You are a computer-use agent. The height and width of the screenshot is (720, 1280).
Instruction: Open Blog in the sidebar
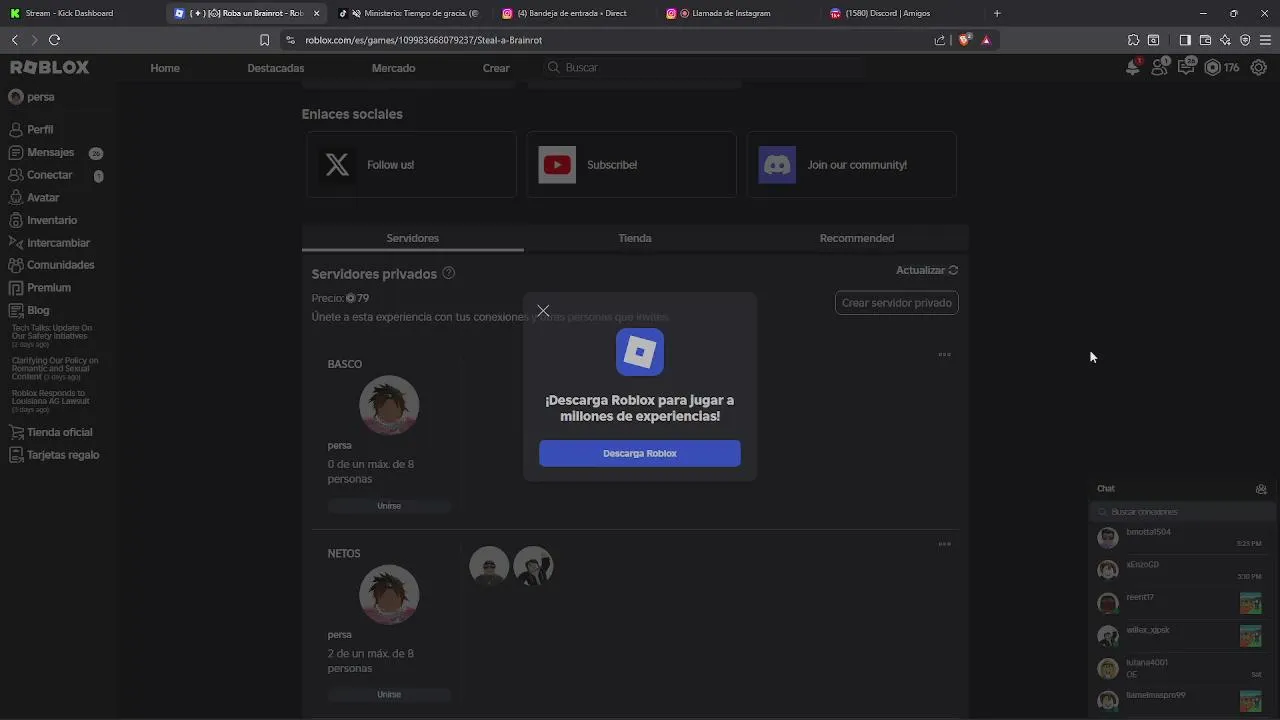(x=29, y=310)
